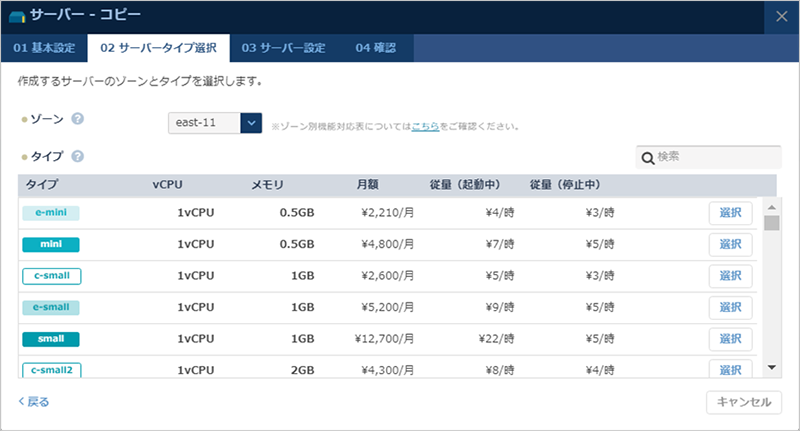
Task: Click the scrollbar up arrow in type list
Action: (771, 205)
